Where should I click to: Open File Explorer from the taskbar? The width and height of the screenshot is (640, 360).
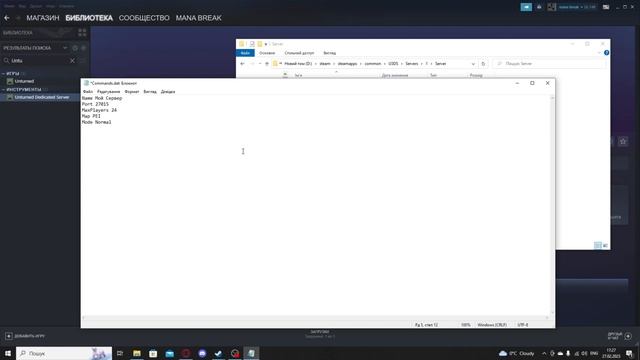[x=137, y=353]
